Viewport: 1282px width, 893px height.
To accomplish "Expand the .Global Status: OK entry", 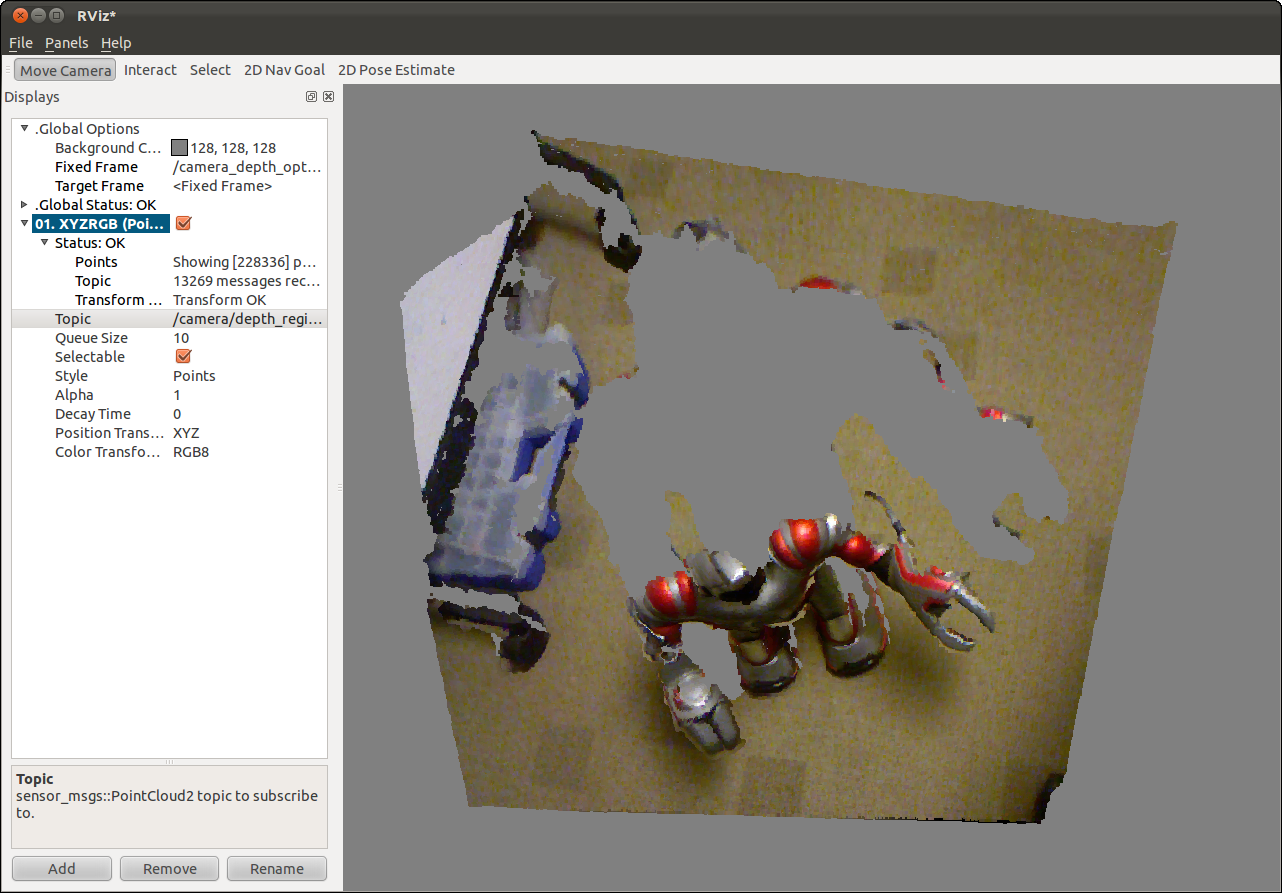I will (x=25, y=205).
